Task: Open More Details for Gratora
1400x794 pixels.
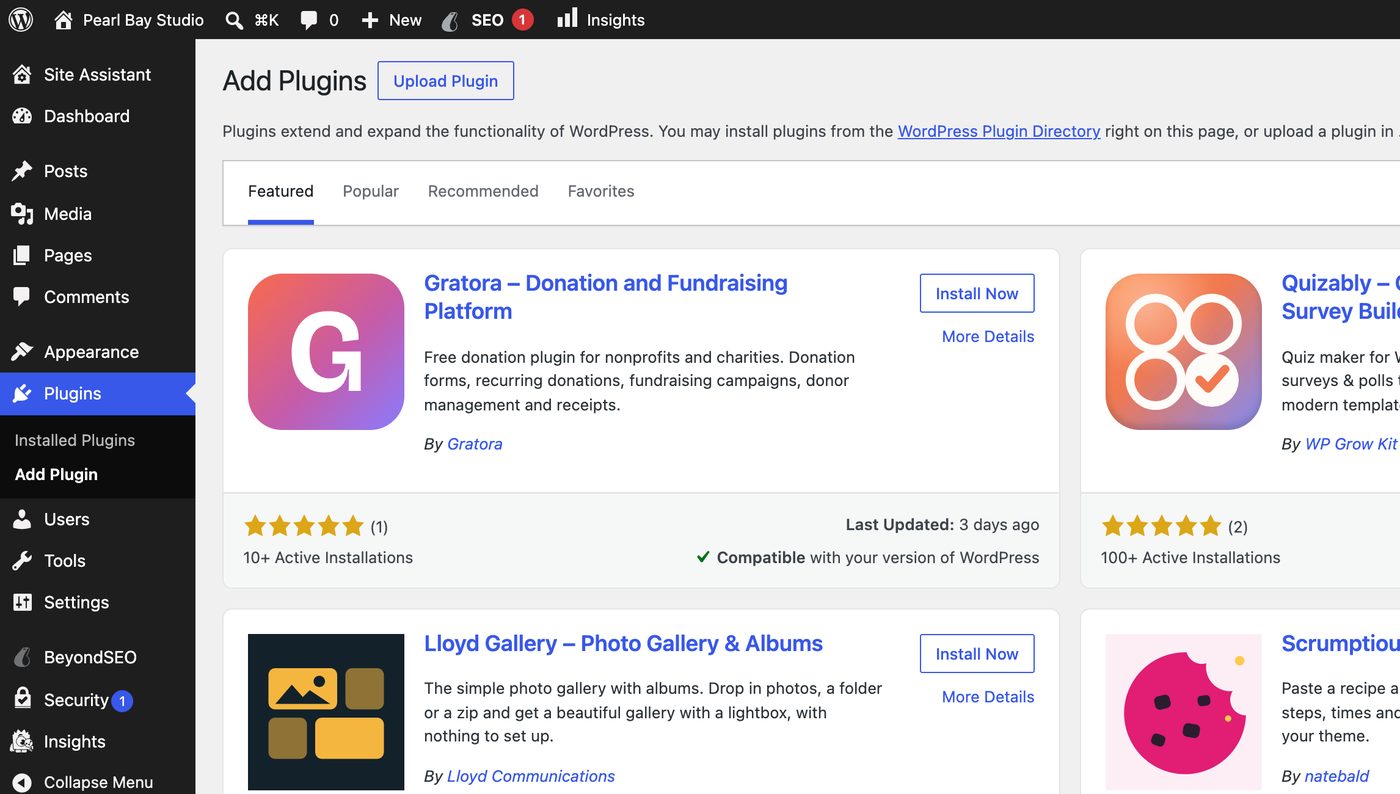Action: [x=988, y=336]
